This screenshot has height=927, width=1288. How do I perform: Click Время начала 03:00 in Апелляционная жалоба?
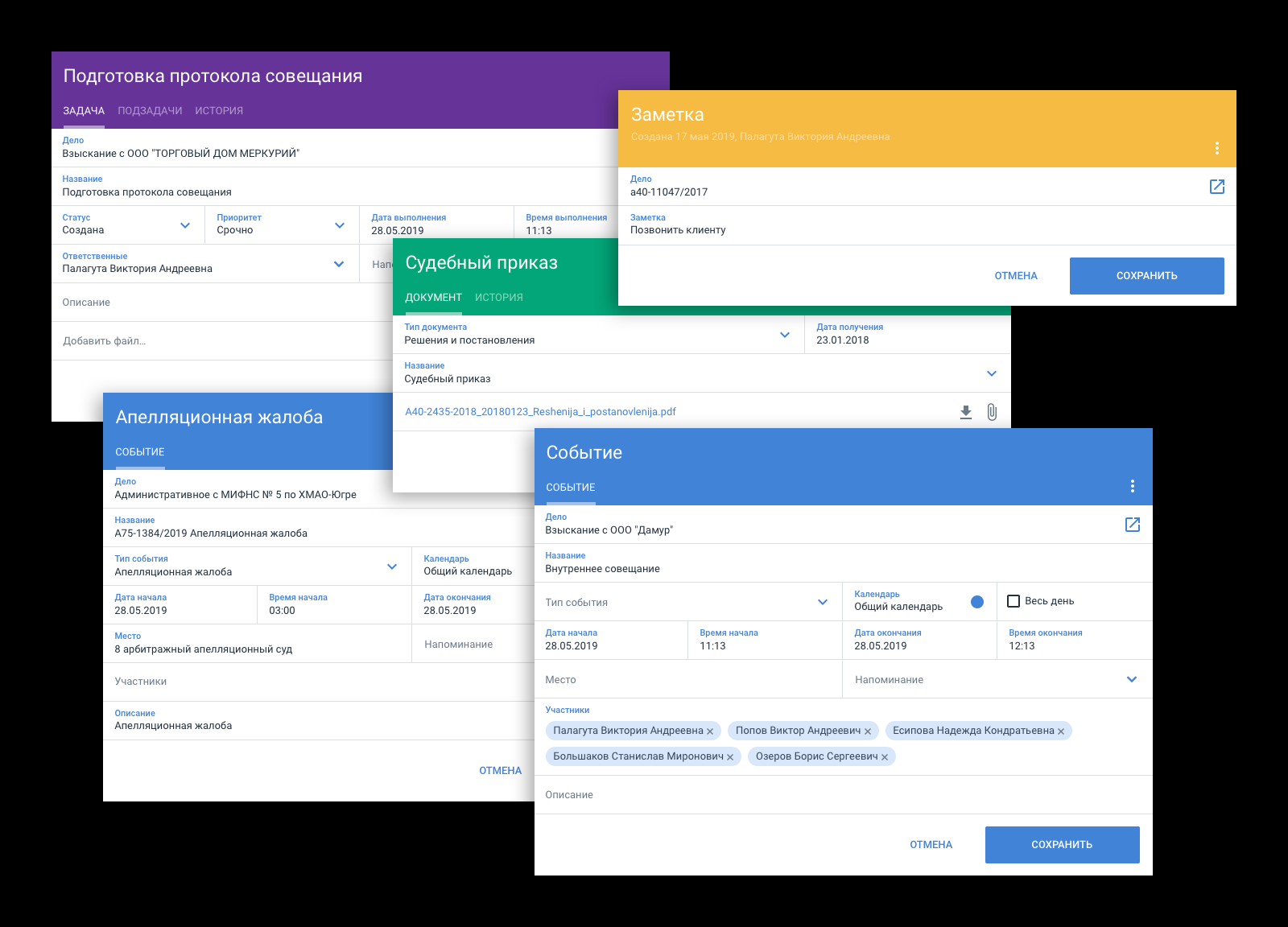point(334,605)
